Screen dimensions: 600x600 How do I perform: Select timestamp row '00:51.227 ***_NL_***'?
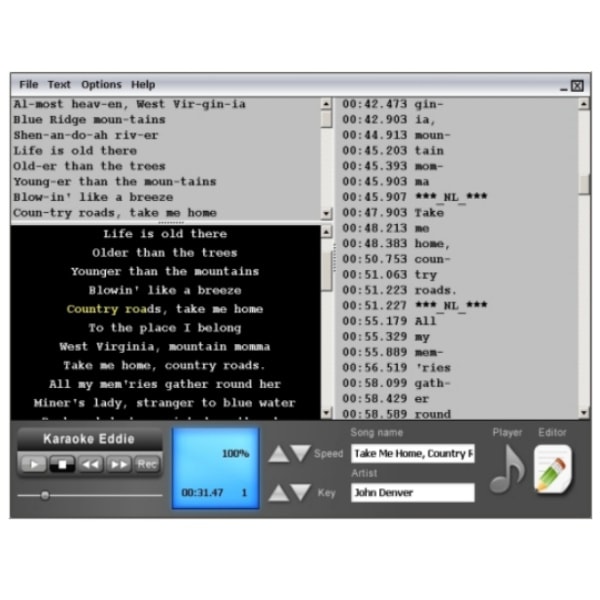pos(414,305)
